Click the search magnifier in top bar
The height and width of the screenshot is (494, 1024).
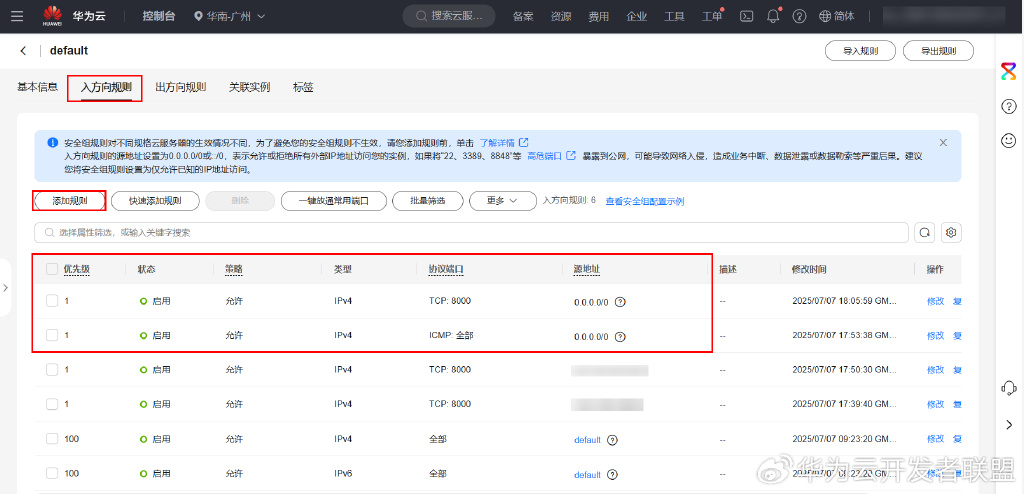422,16
